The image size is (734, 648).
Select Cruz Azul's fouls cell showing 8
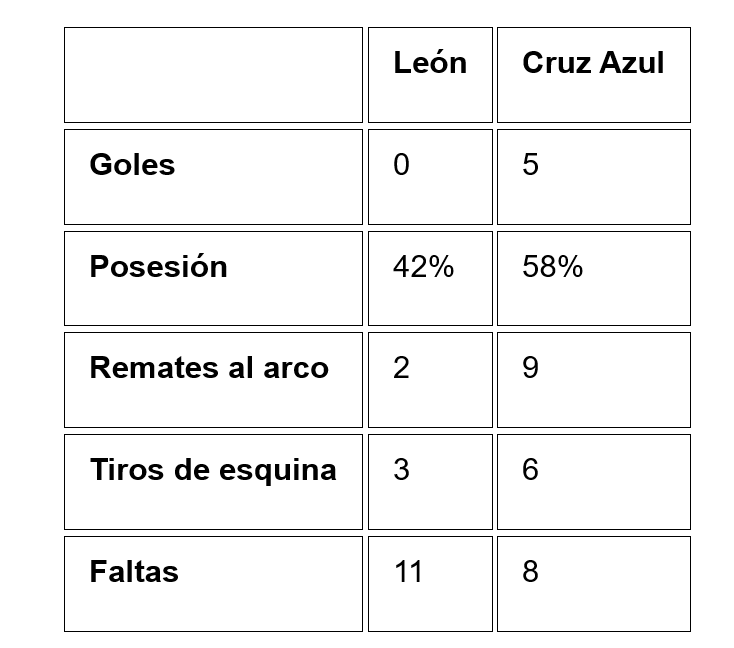click(593, 584)
